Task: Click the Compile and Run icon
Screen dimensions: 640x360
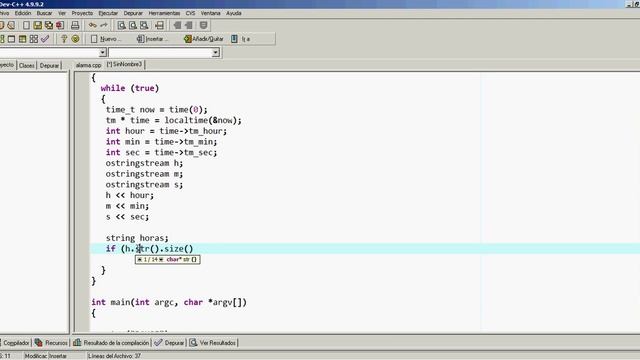Action: click(22, 39)
